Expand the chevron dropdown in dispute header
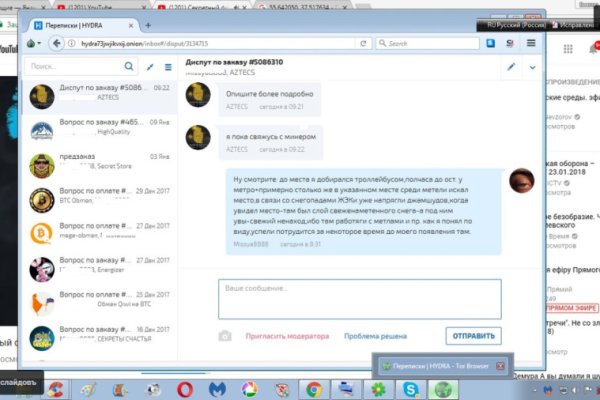The height and width of the screenshot is (400, 600). click(532, 67)
